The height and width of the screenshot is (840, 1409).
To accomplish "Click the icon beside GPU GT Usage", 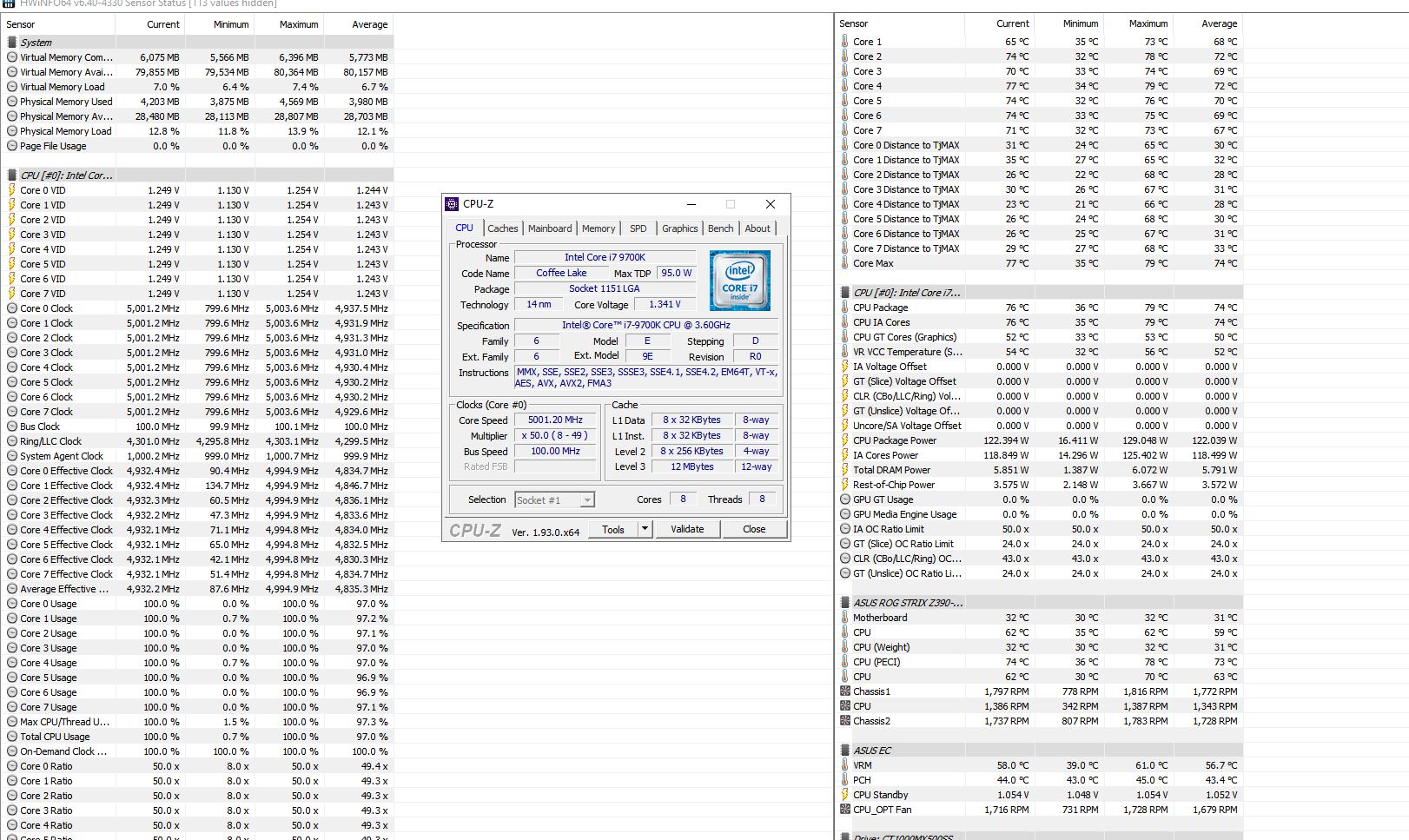I will pos(845,499).
